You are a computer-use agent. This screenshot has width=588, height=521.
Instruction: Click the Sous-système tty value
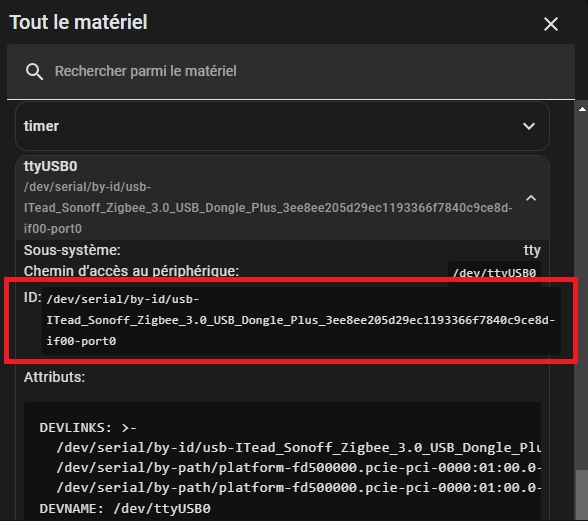[x=532, y=250]
